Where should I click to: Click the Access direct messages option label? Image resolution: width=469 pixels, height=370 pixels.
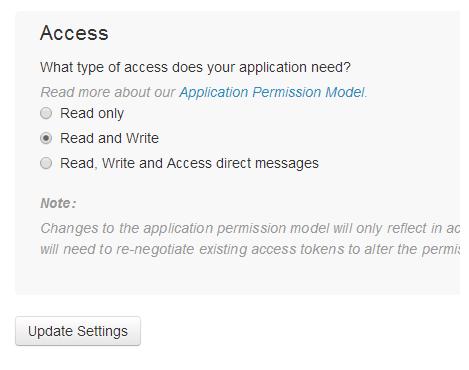189,163
